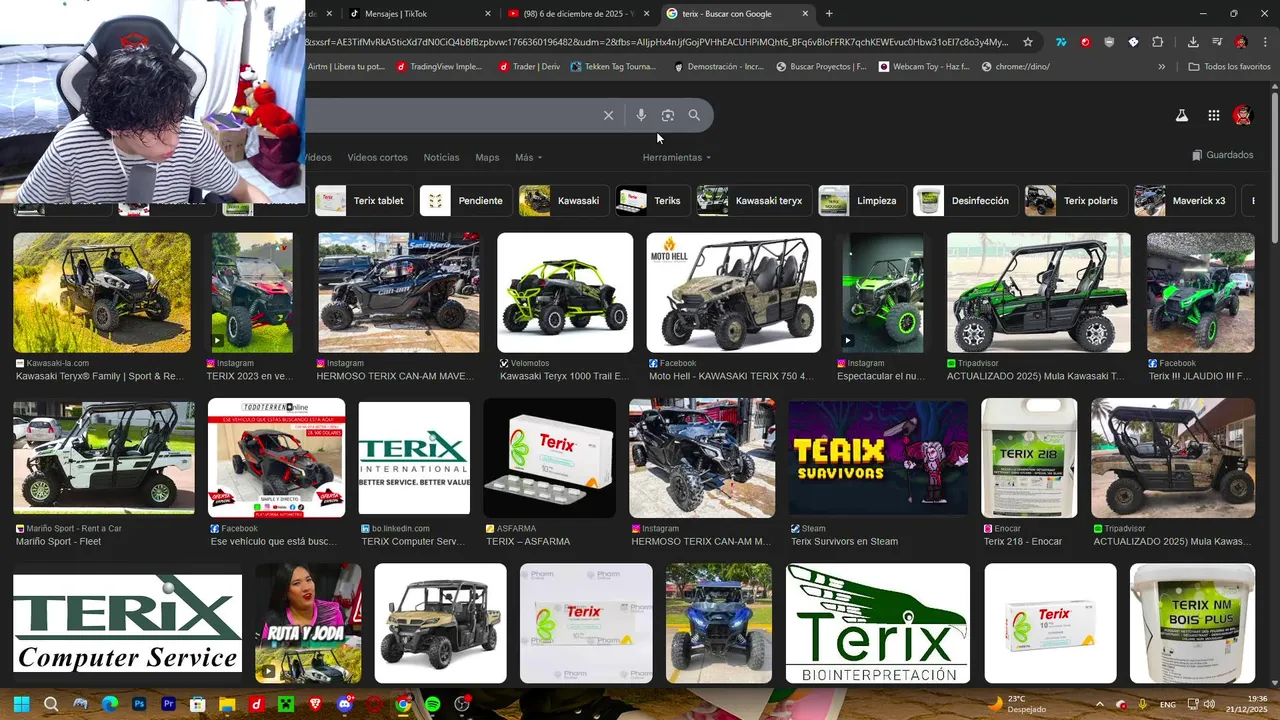The width and height of the screenshot is (1280, 720).
Task: Filter images by Desinfección chip
Action: click(x=965, y=201)
